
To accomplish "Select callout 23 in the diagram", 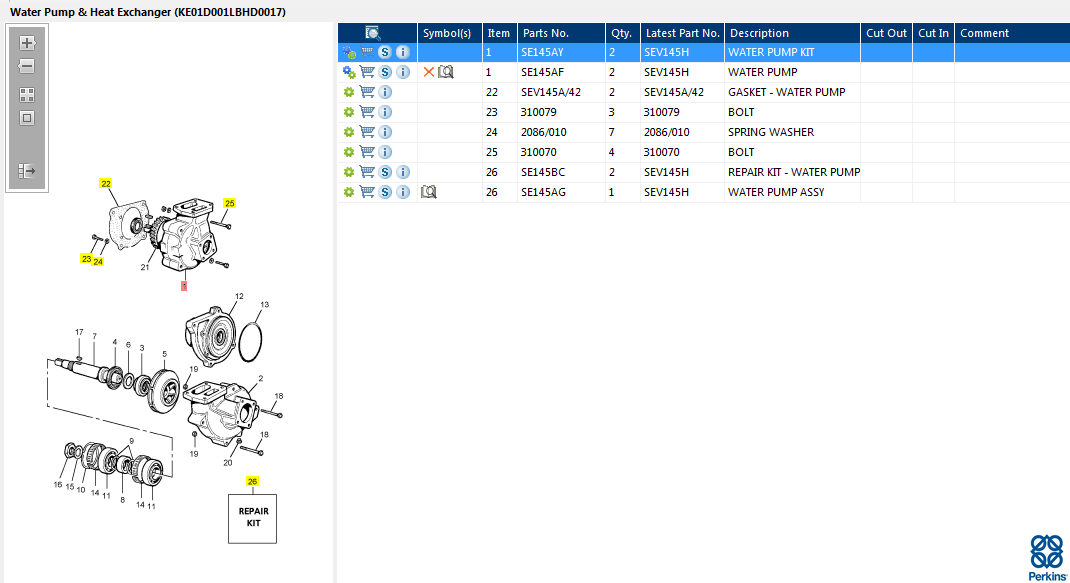I will click(86, 259).
